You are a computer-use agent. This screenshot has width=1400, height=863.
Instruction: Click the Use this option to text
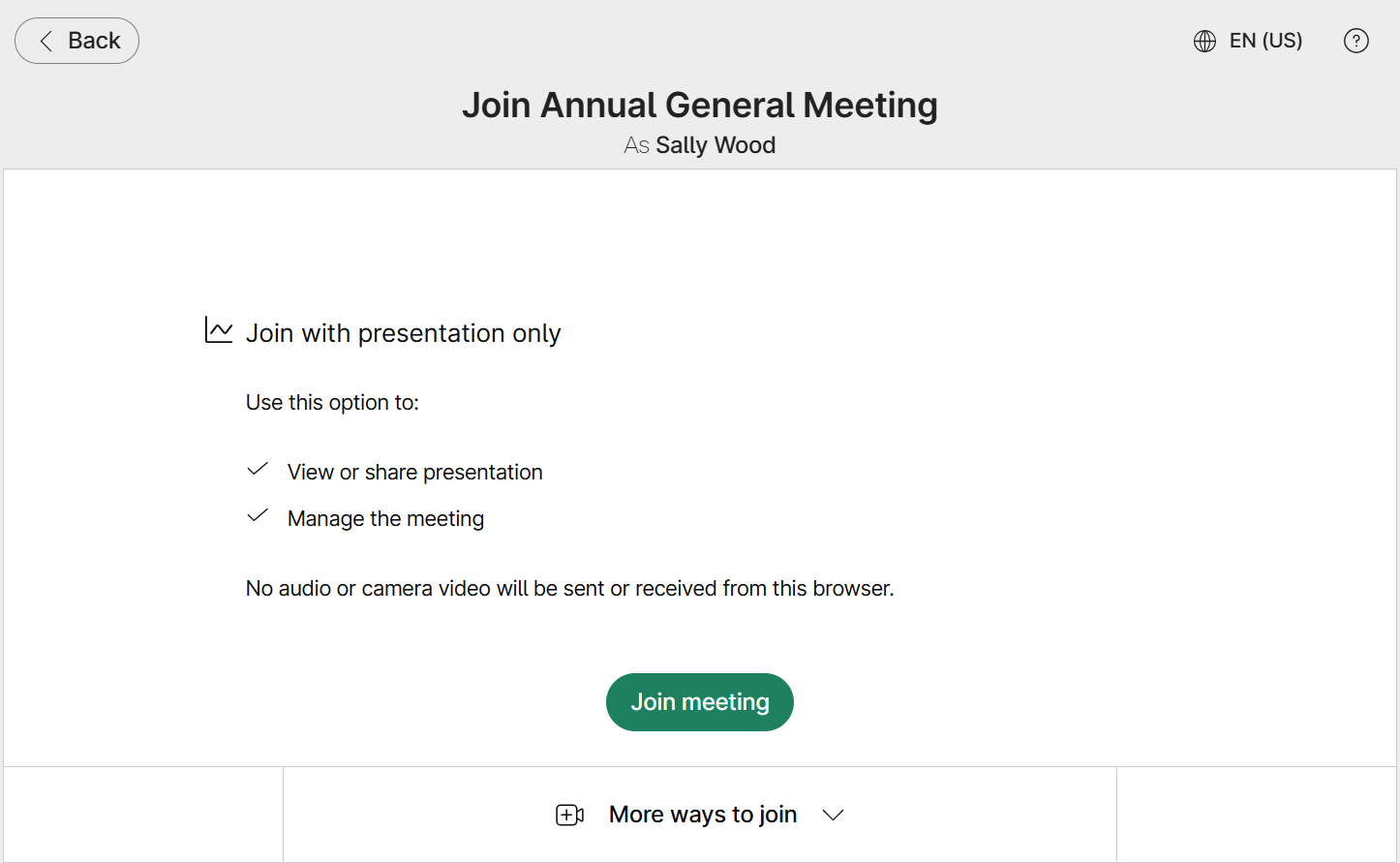[332, 402]
